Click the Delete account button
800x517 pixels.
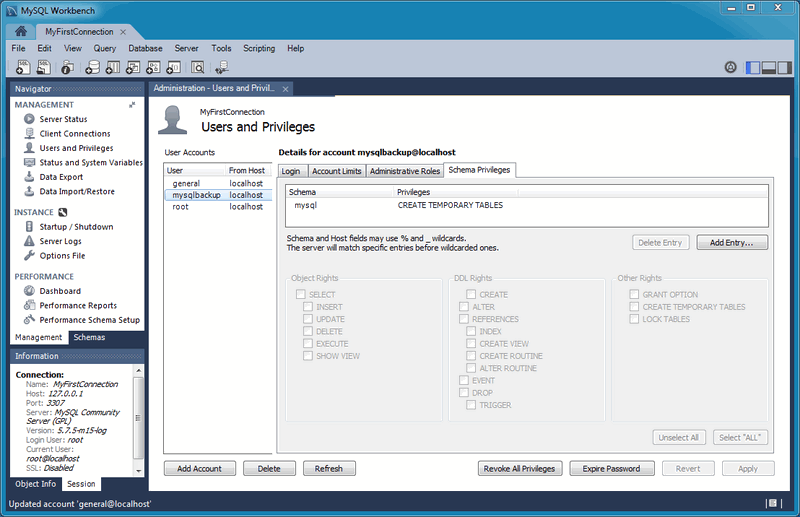(x=269, y=469)
